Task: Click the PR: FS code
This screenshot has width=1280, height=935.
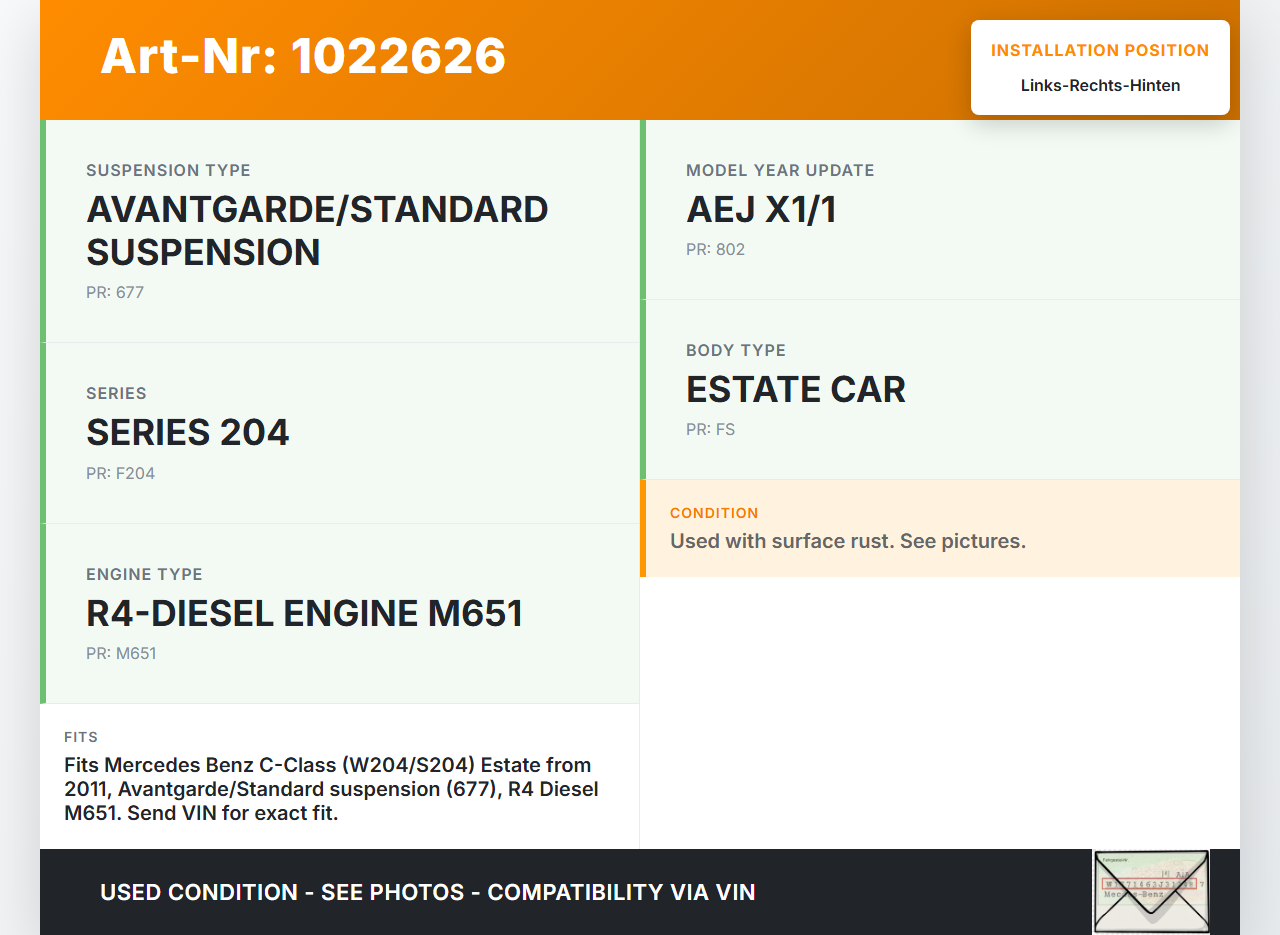Action: (710, 430)
